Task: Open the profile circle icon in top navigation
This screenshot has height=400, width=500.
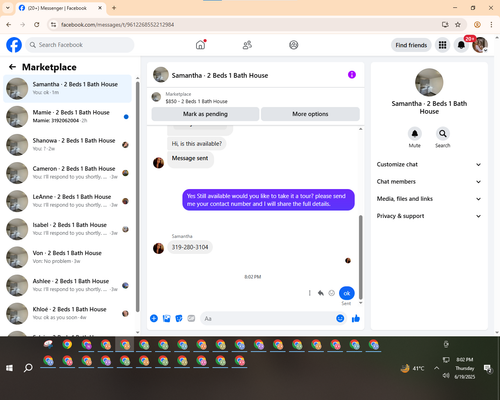Action: pyautogui.click(x=293, y=45)
